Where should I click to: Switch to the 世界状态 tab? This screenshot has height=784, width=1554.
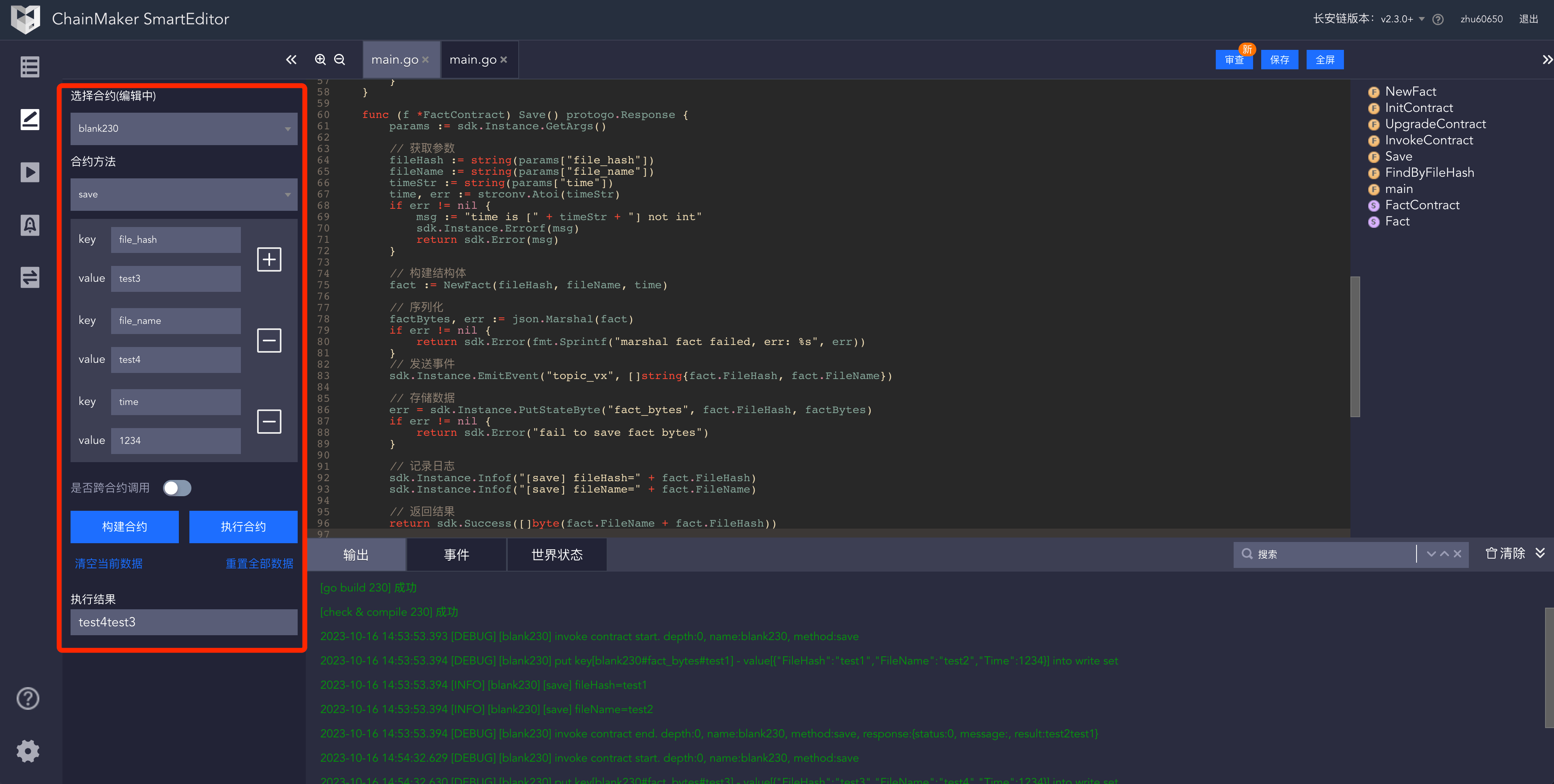pos(556,554)
